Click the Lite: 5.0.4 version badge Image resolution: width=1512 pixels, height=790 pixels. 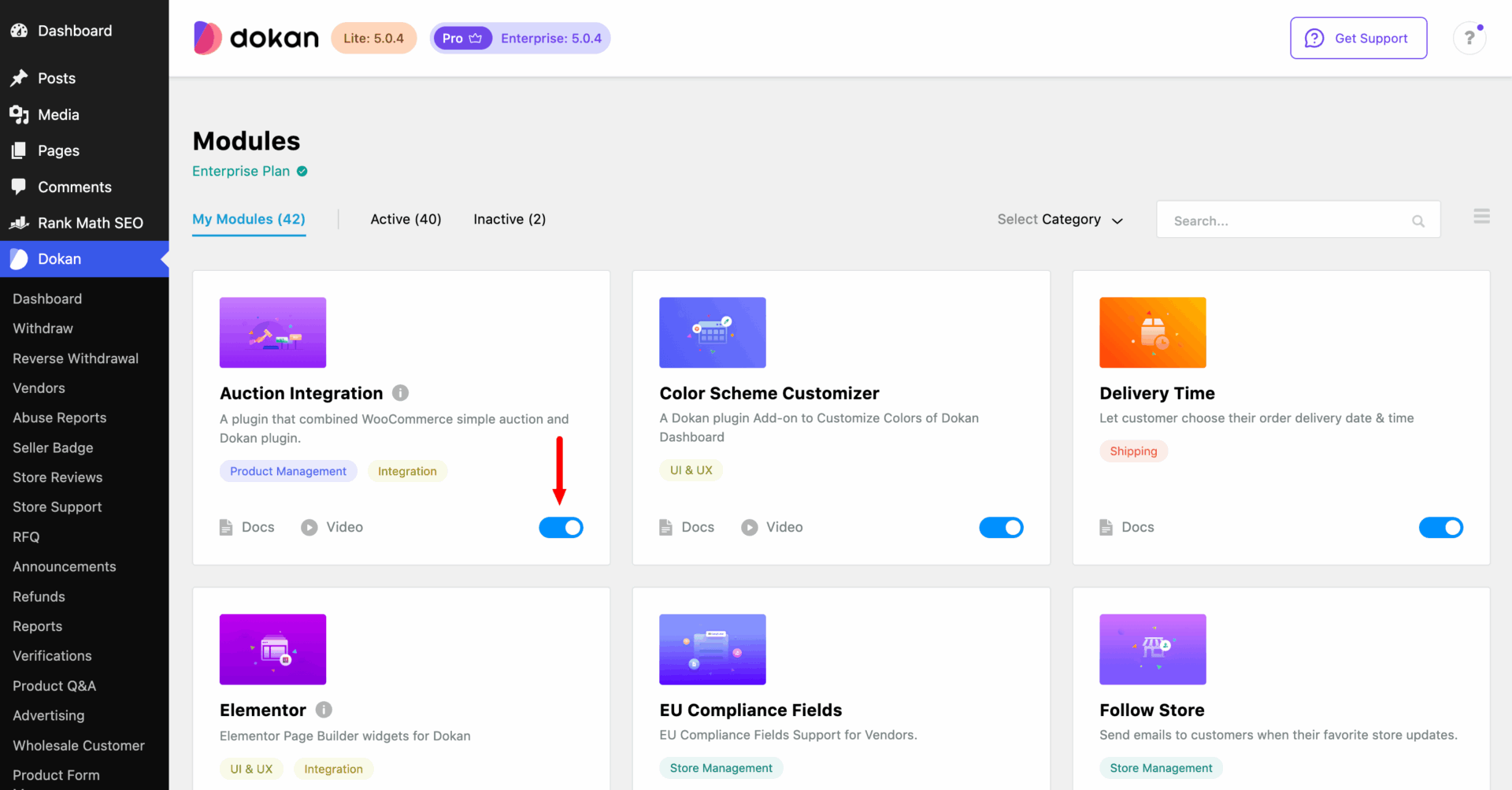tap(373, 38)
